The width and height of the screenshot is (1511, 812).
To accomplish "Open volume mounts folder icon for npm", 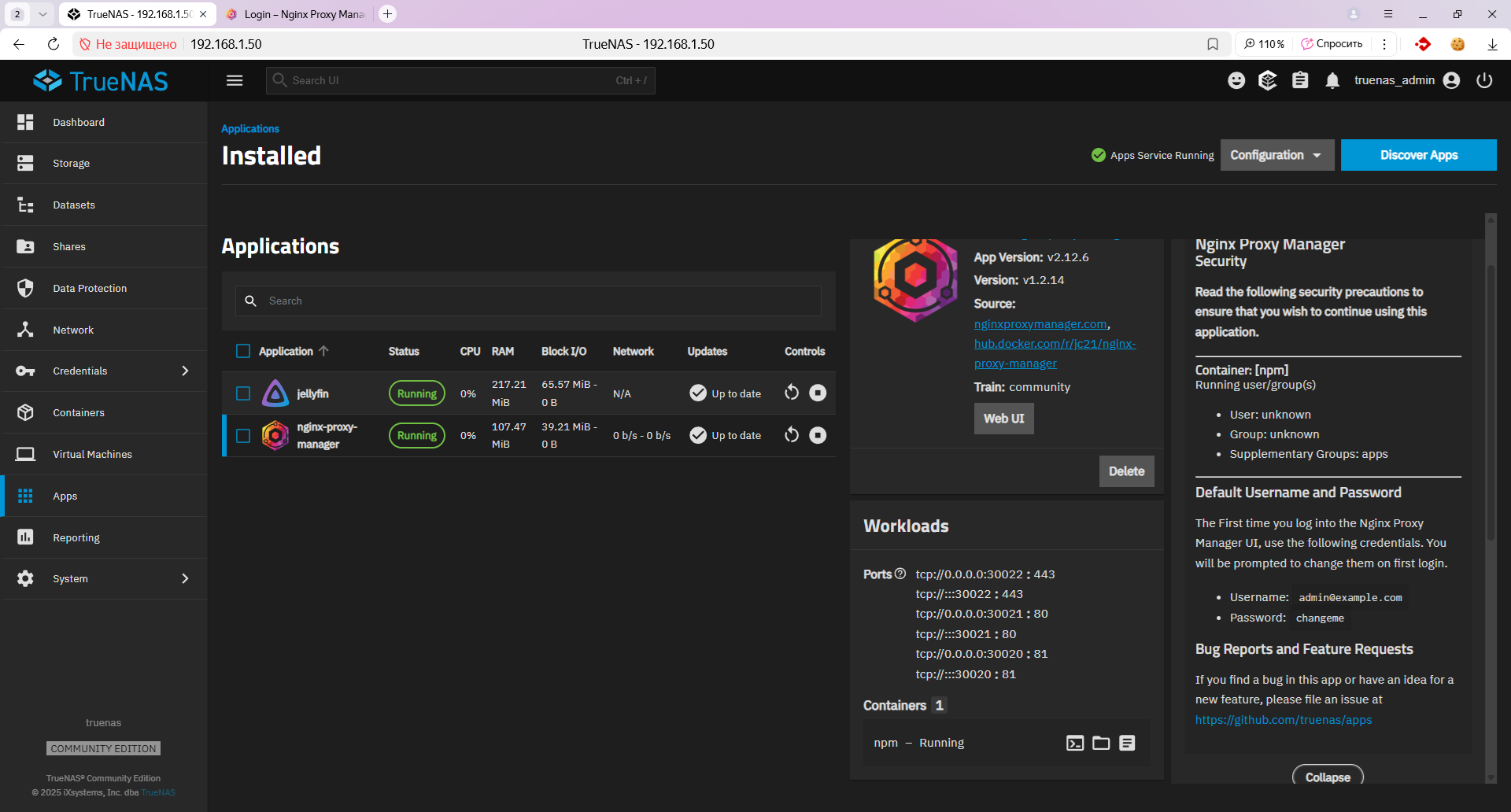I will (1101, 743).
